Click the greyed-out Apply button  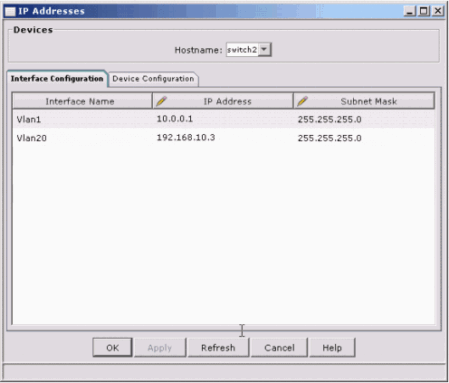[x=160, y=348]
